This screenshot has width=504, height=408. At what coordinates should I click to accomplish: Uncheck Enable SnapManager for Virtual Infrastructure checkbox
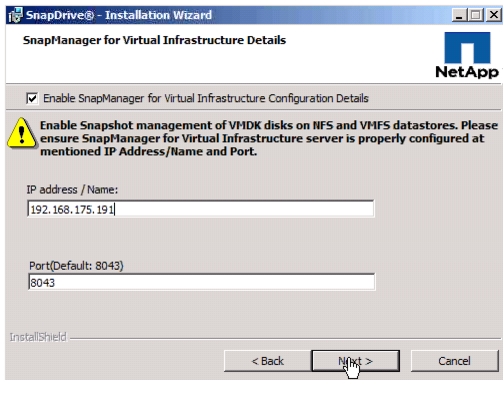tap(32, 98)
